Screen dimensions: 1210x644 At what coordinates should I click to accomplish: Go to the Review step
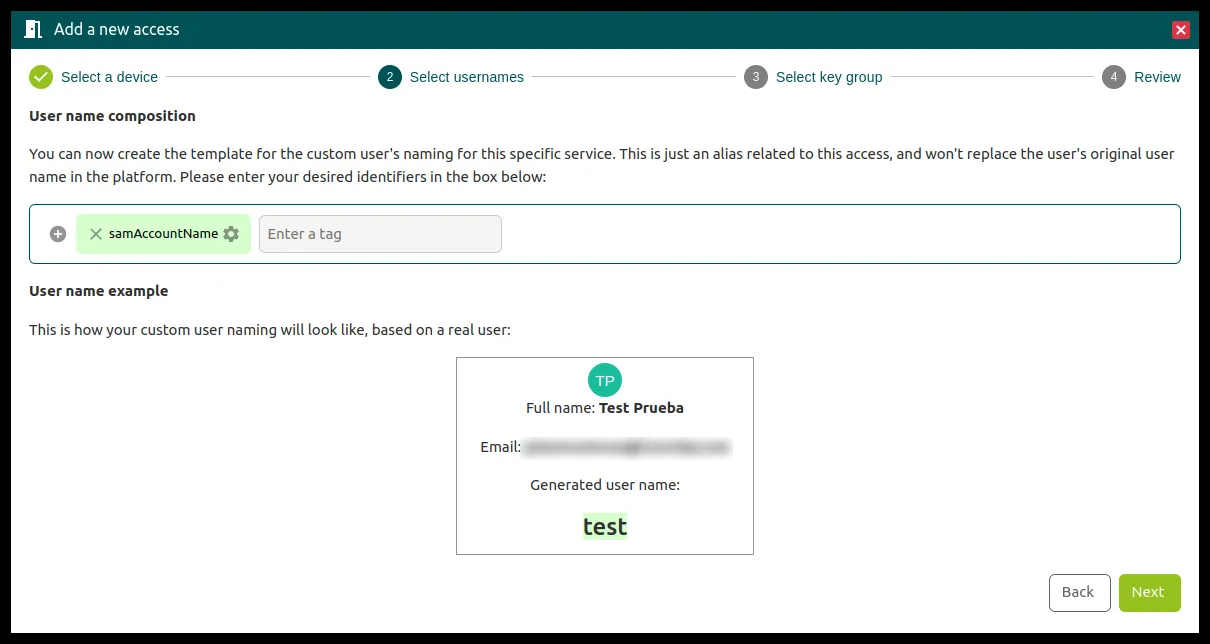coord(1157,77)
